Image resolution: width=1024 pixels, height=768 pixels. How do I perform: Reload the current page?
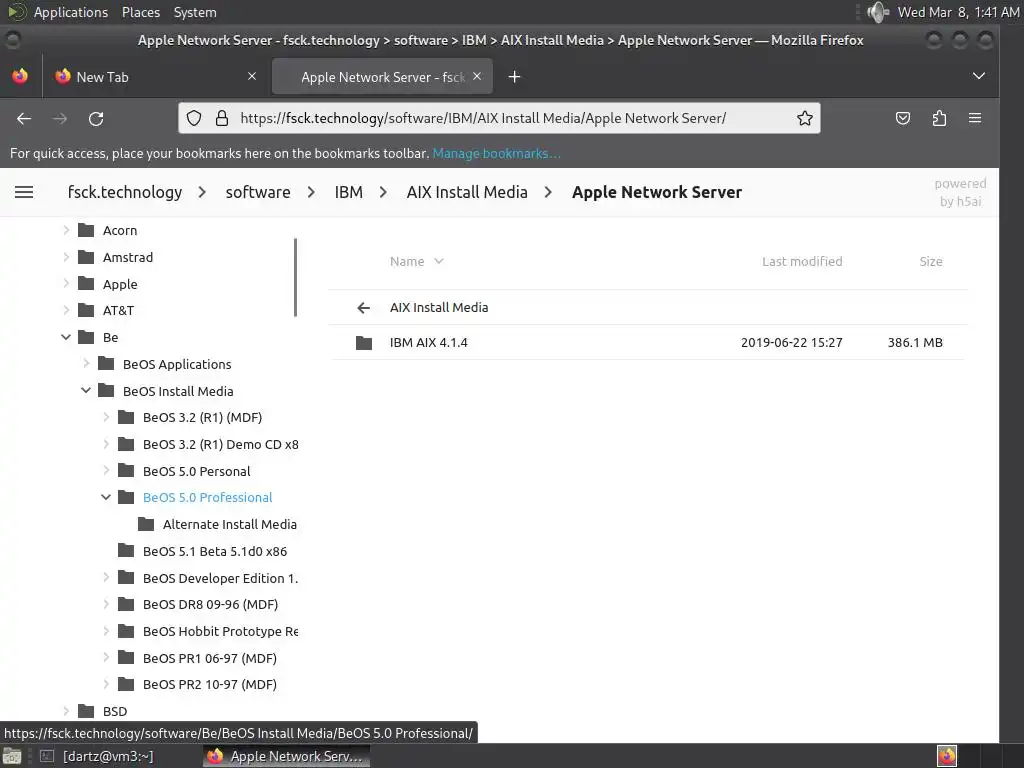[96, 118]
